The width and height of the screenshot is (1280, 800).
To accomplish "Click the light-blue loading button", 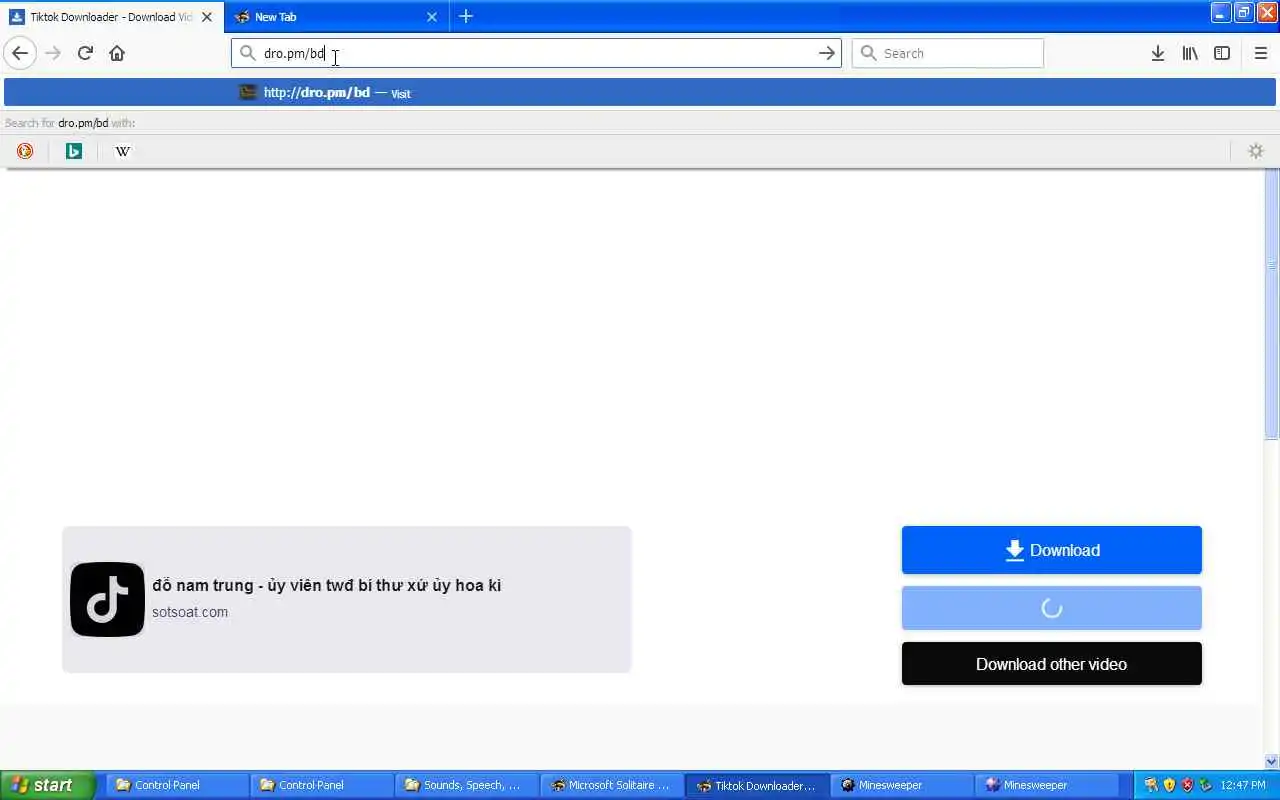I will pos(1051,608).
